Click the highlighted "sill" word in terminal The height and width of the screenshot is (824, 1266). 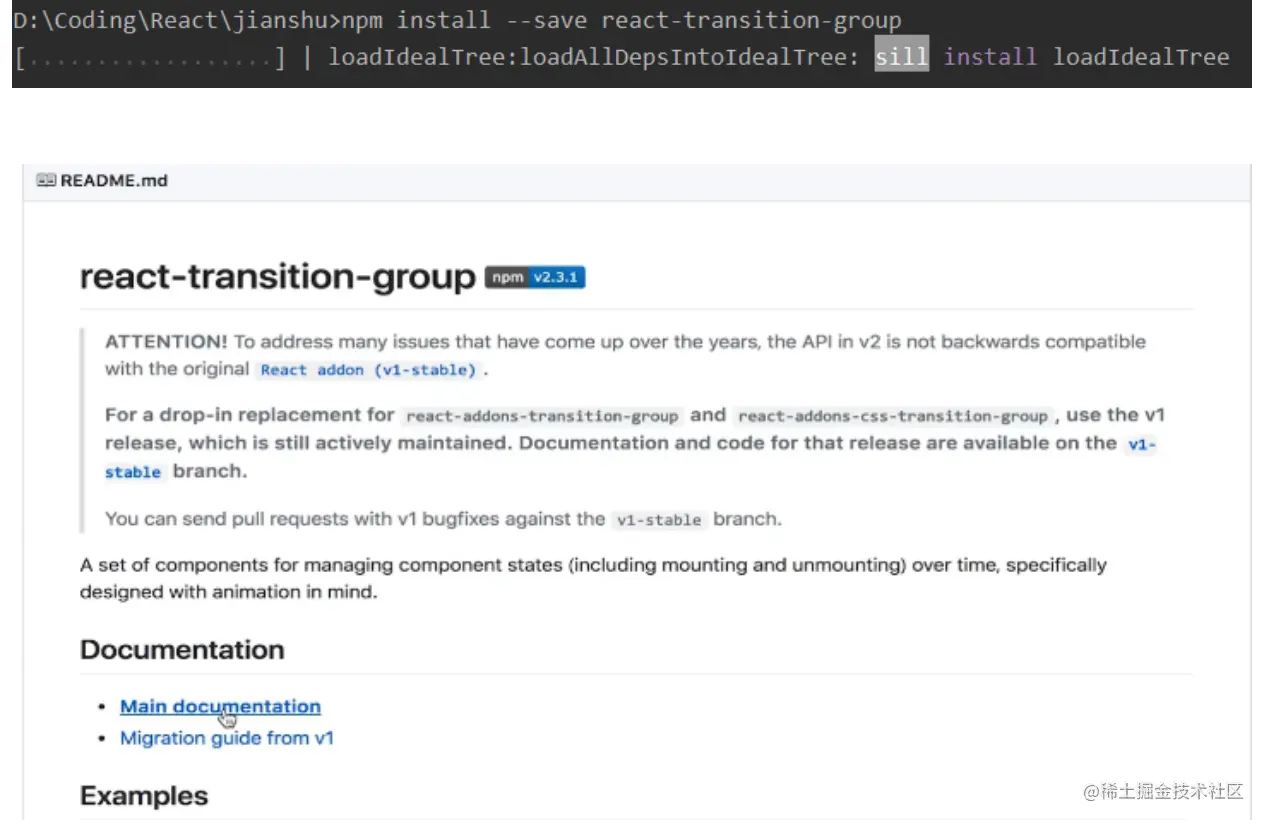(901, 57)
